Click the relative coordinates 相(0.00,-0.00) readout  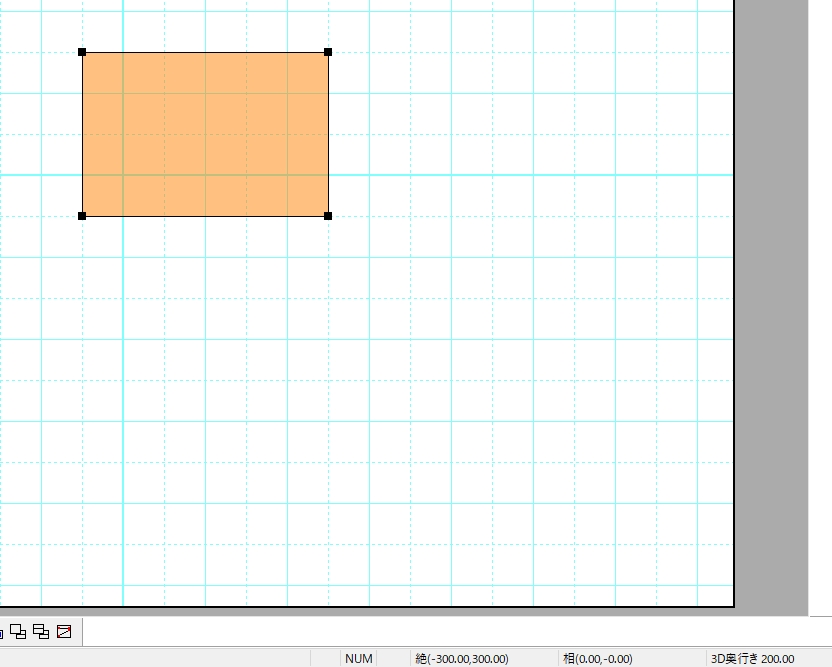pyautogui.click(x=597, y=659)
